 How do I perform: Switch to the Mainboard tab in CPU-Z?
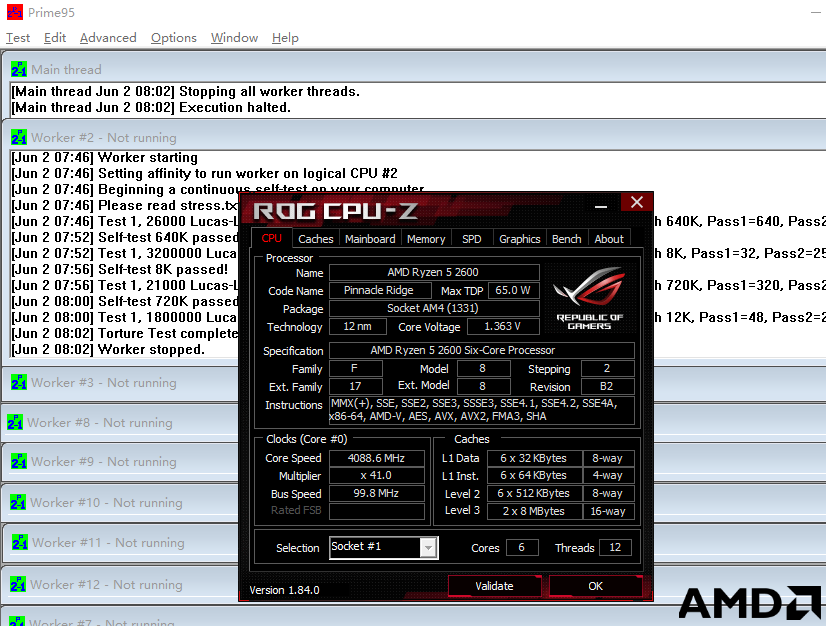[x=370, y=239]
